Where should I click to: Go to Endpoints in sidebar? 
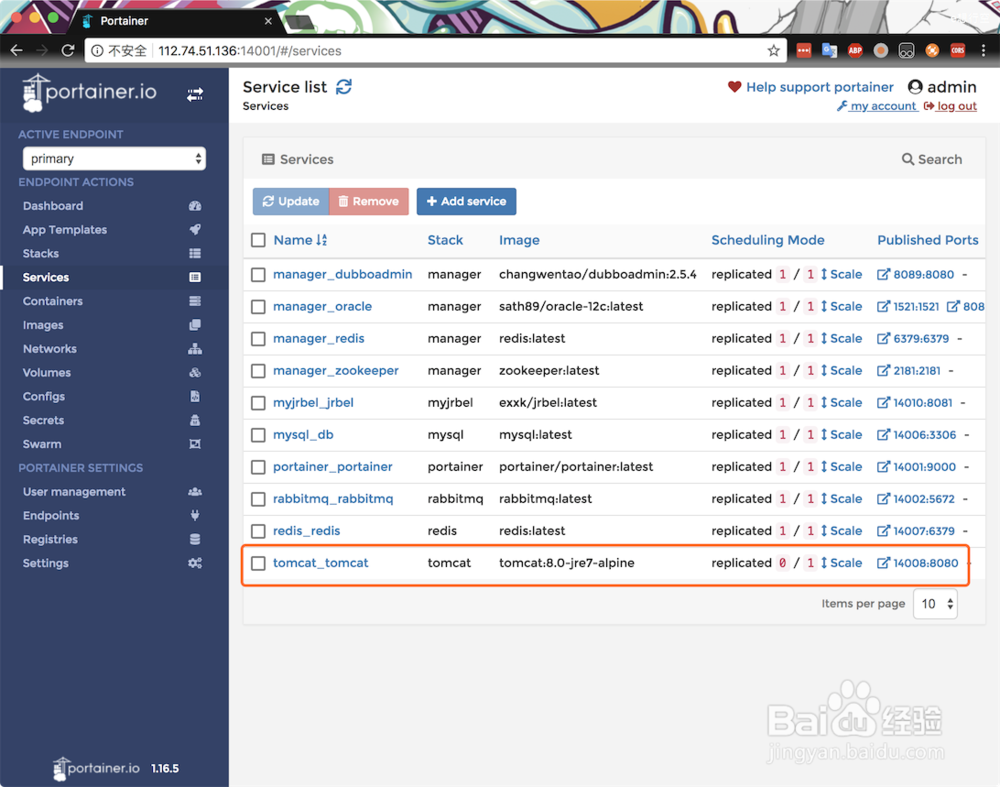tap(114, 515)
